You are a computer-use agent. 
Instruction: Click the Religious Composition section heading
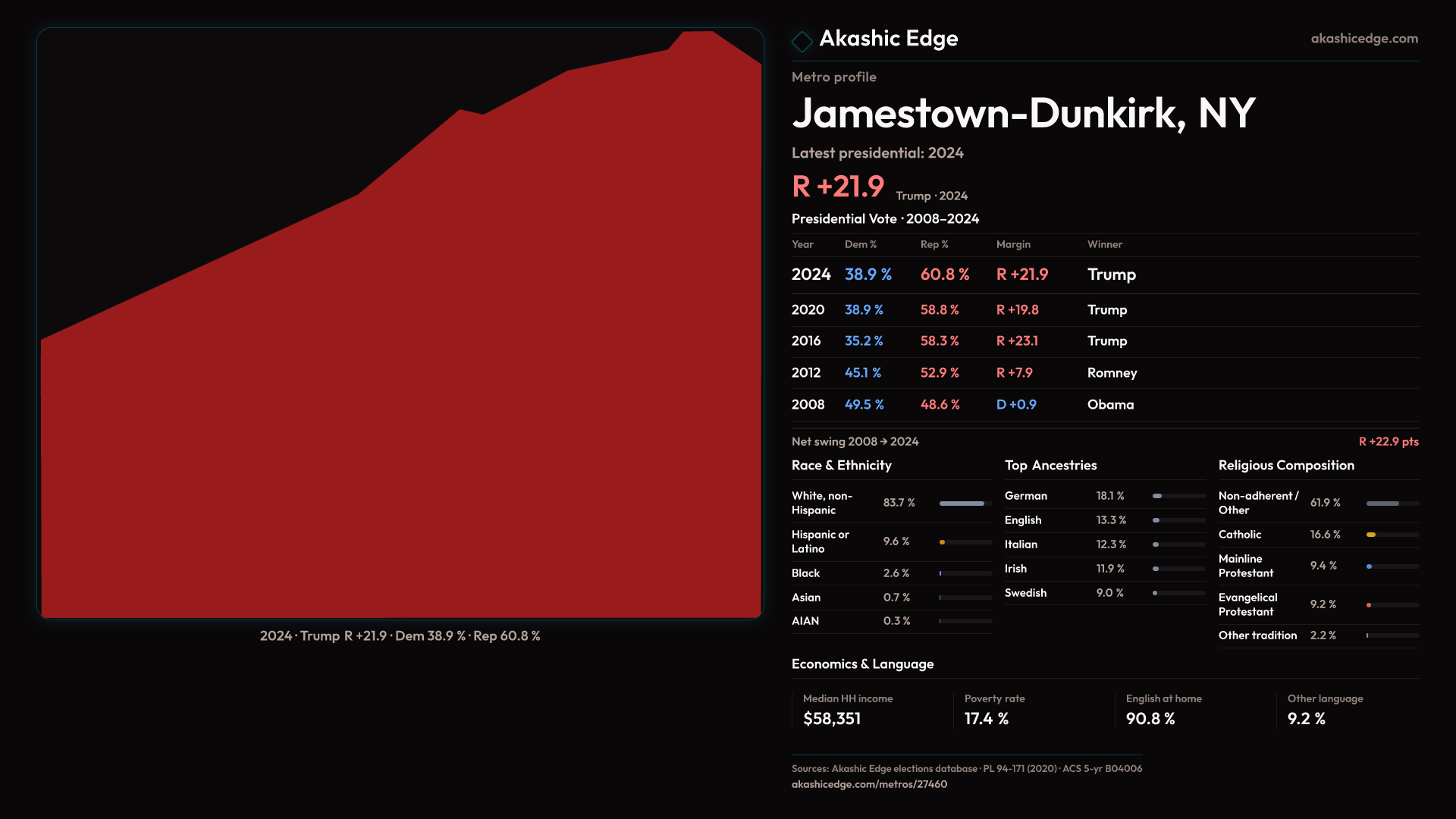(1285, 466)
